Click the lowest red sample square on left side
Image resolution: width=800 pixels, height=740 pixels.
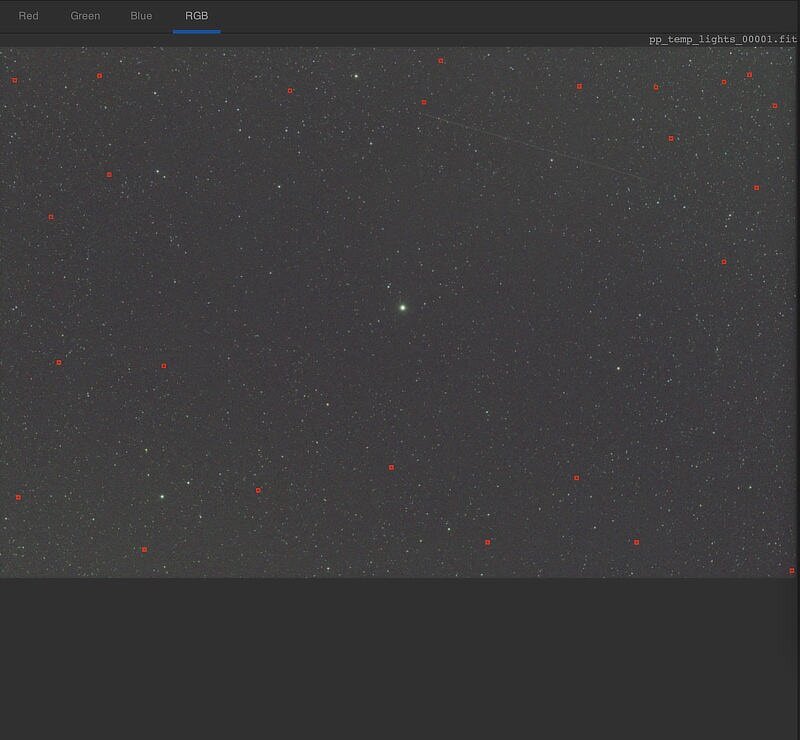coord(144,549)
